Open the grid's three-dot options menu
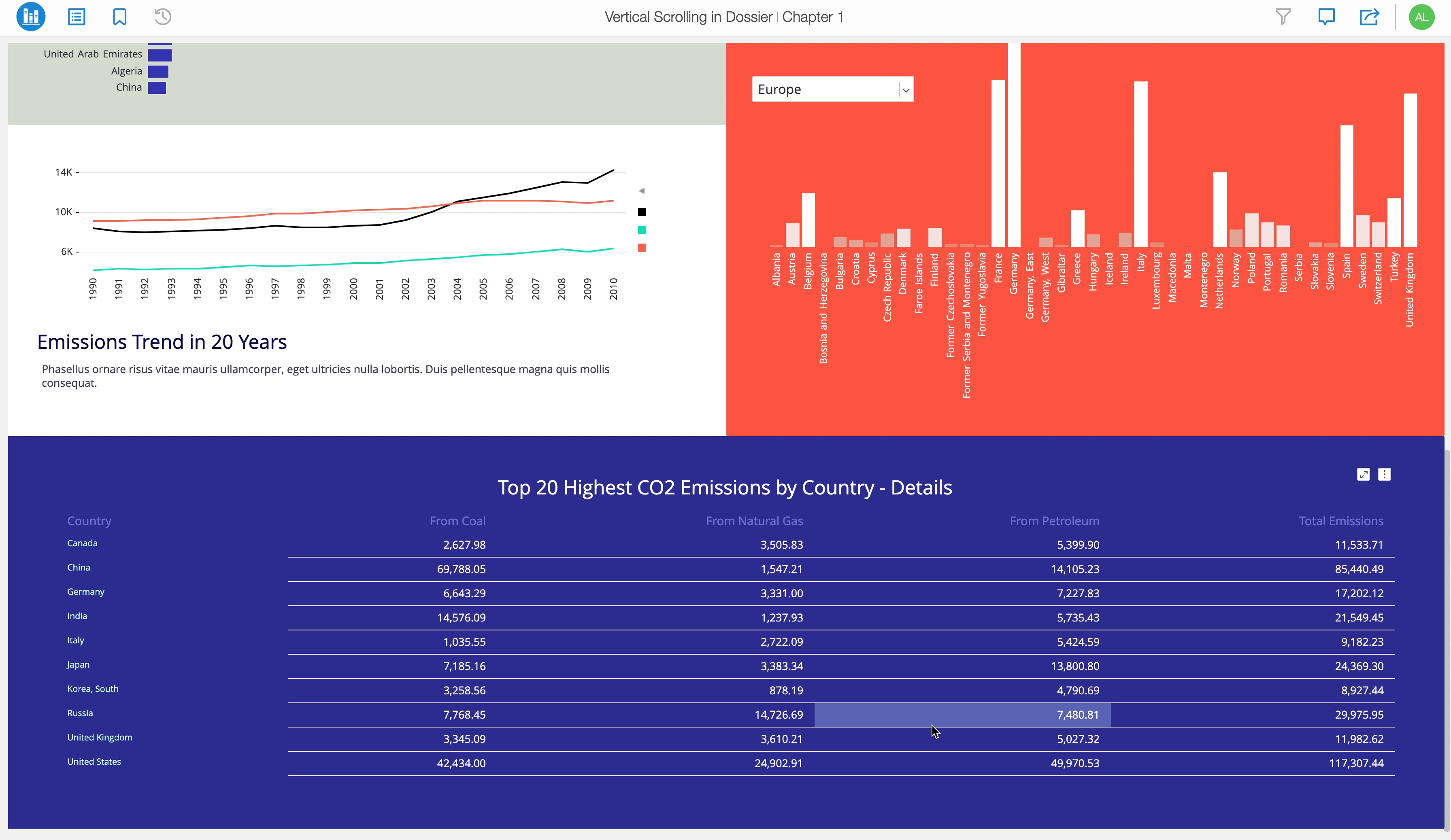 1384,474
